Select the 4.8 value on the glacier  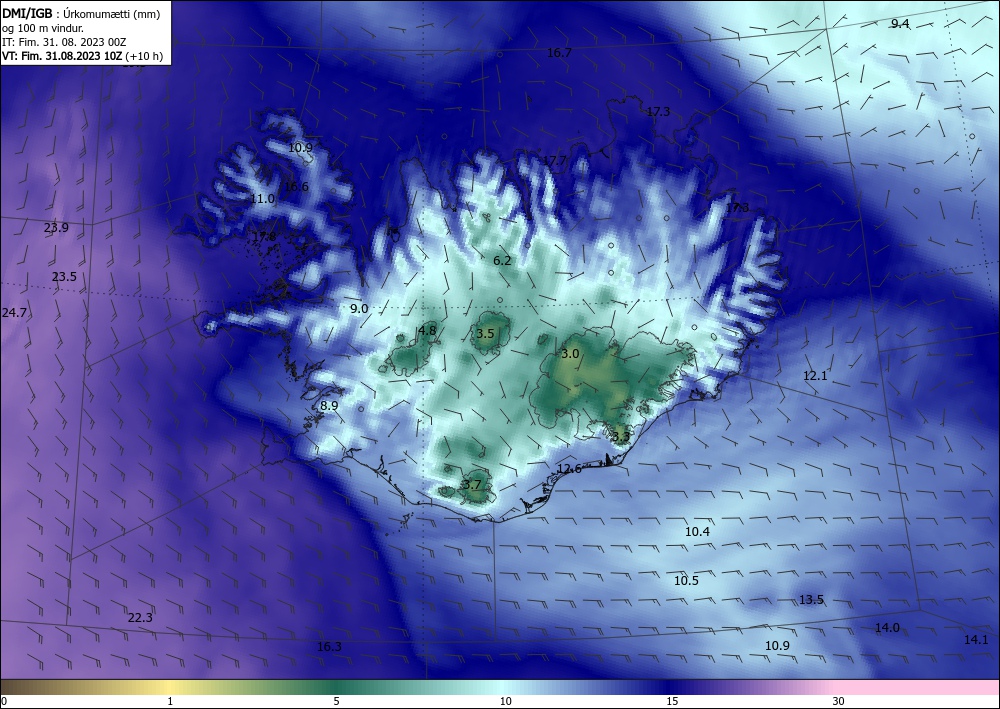pos(427,330)
